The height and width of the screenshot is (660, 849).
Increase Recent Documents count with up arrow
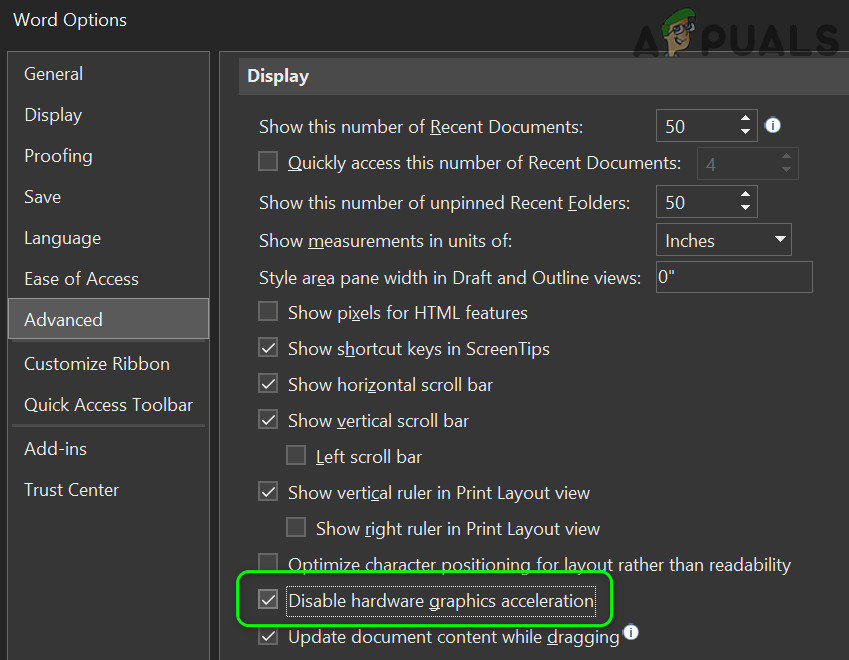pyautogui.click(x=746, y=118)
